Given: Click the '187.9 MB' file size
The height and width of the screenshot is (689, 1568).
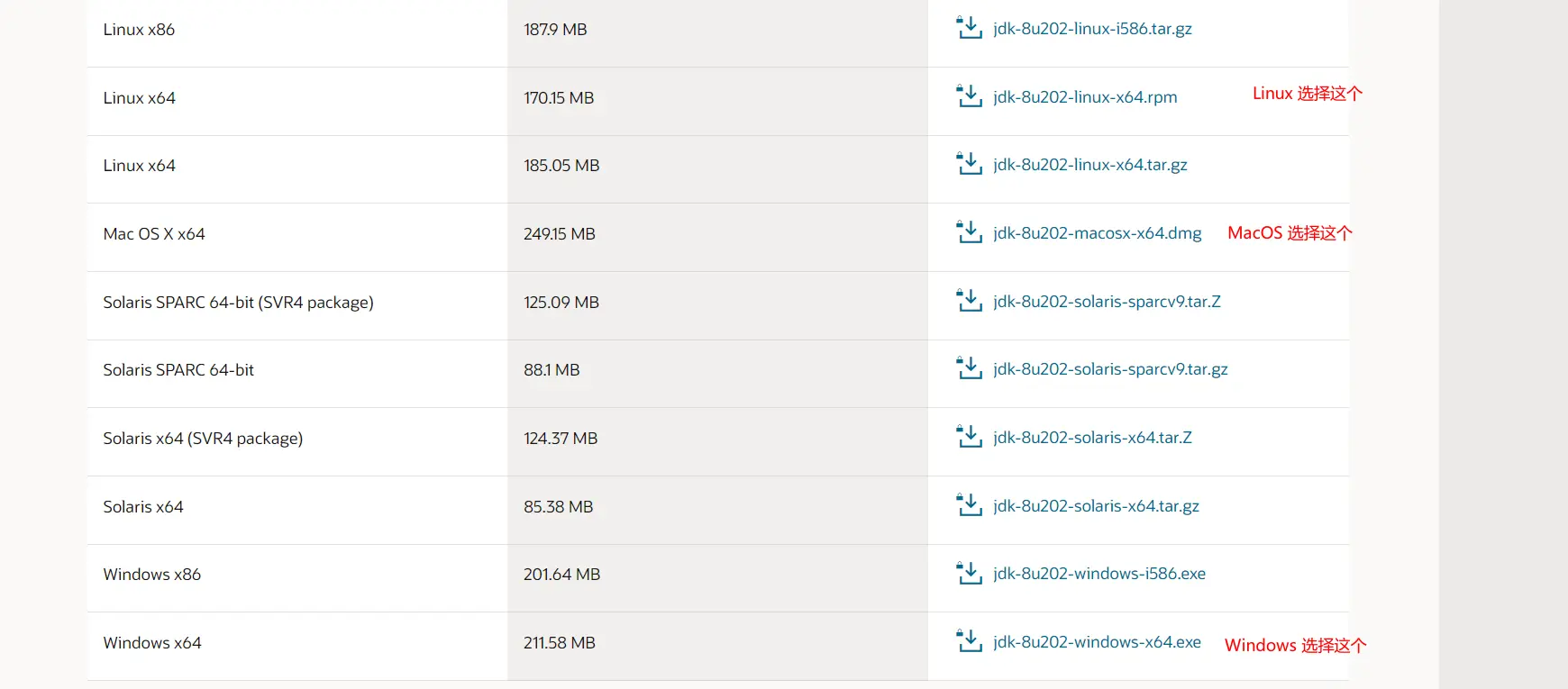Looking at the screenshot, I should (x=555, y=30).
